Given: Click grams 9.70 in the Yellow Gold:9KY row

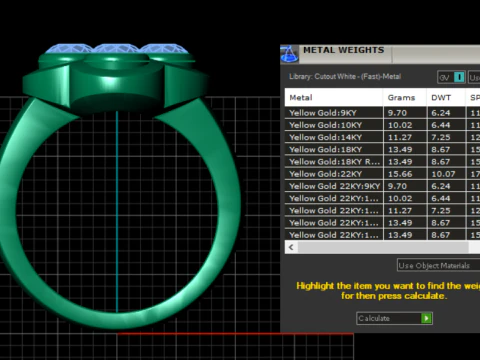Looking at the screenshot, I should [x=397, y=113].
